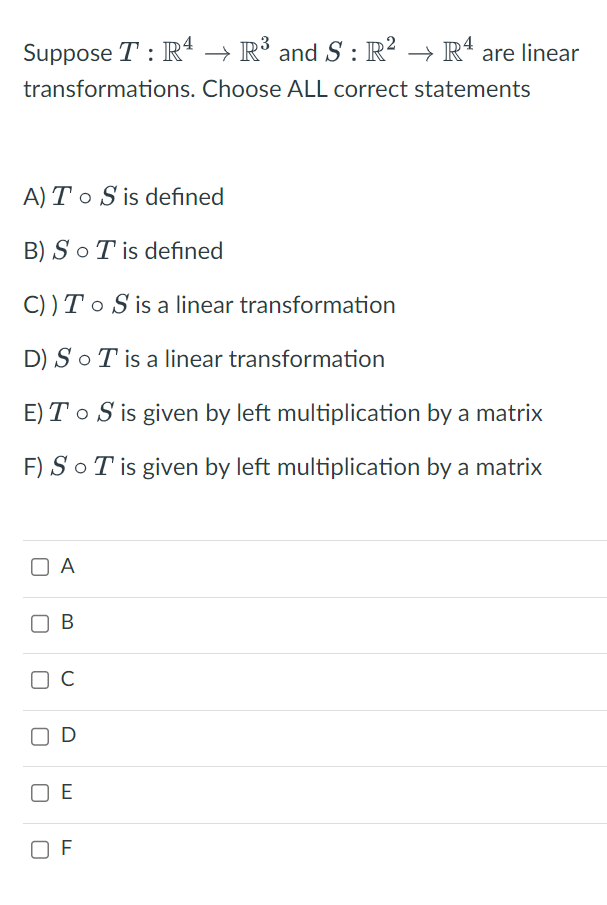Click statement 'S o T is defined'
The image size is (607, 905).
pyautogui.click(x=123, y=251)
